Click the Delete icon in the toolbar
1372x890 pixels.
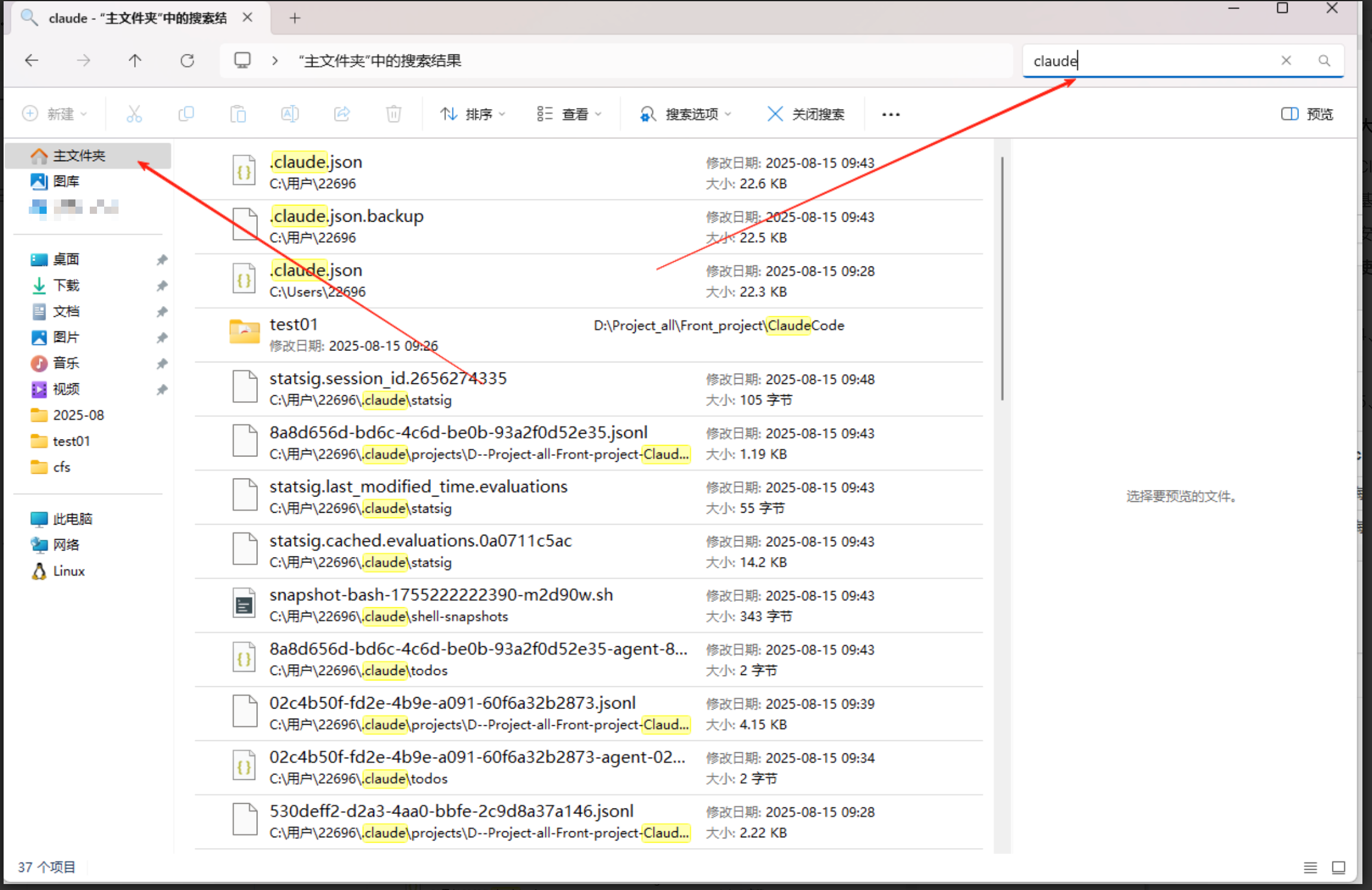click(393, 114)
